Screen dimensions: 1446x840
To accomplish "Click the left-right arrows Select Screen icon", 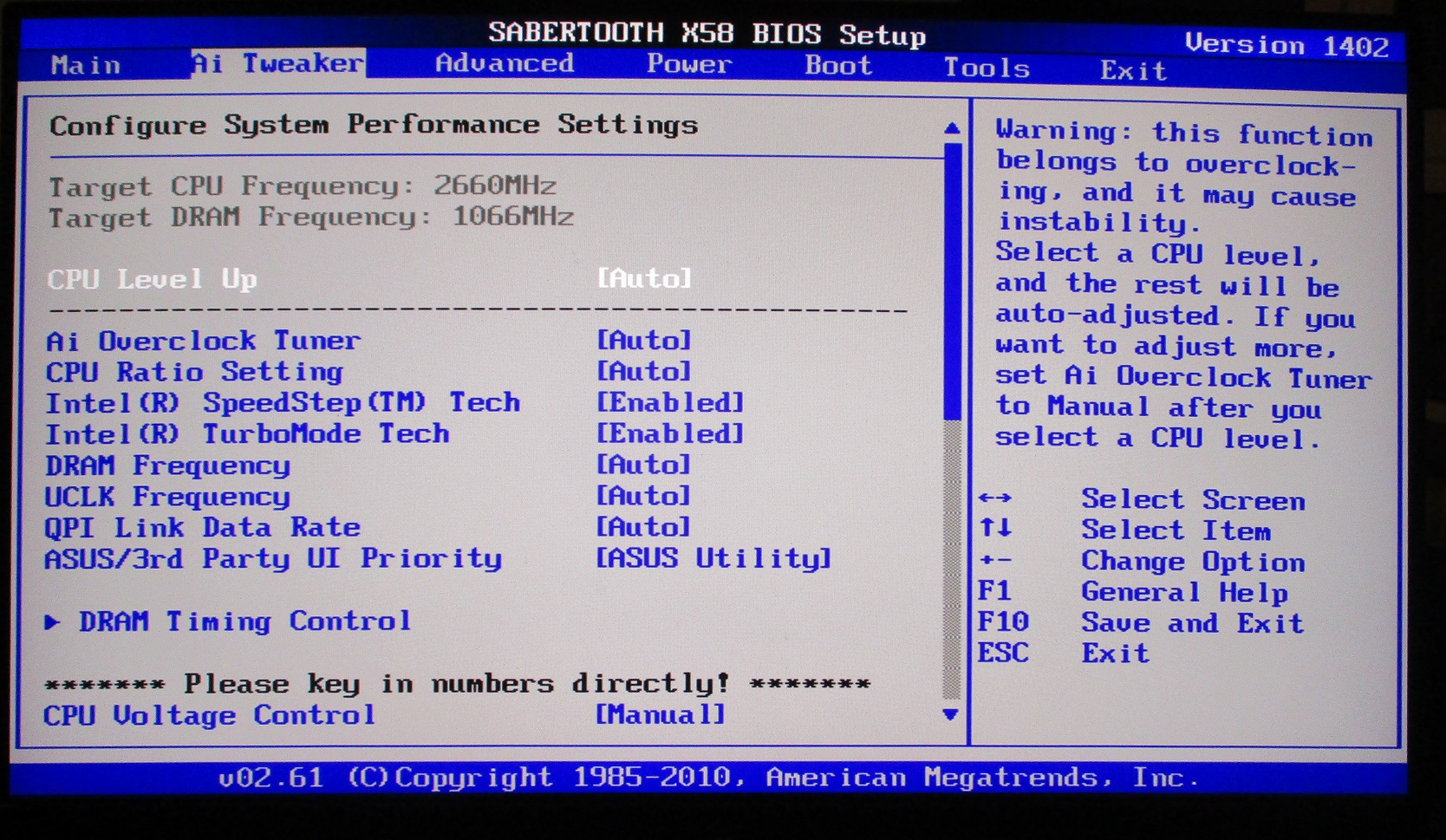I will point(994,498).
